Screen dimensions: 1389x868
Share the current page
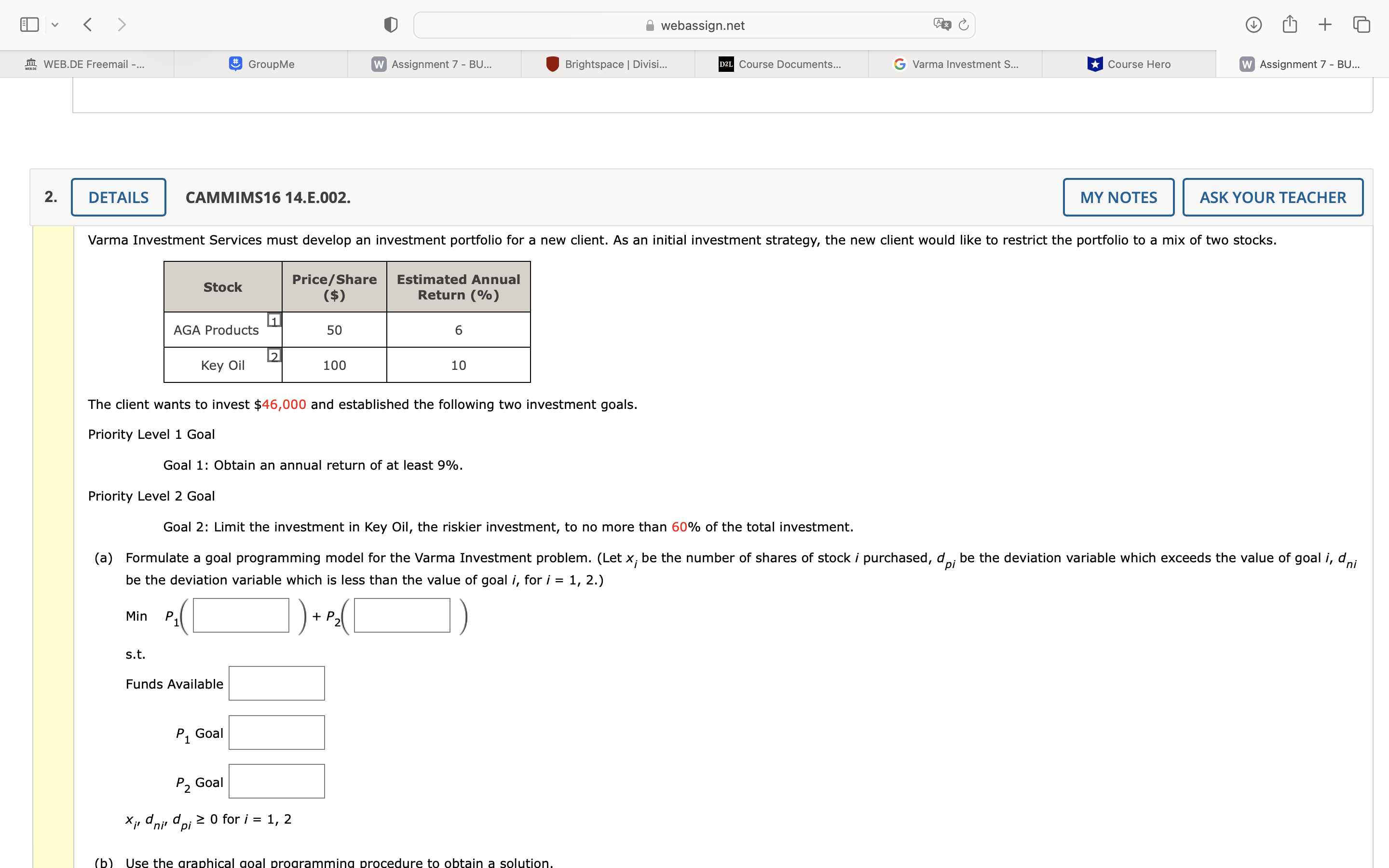1290,24
